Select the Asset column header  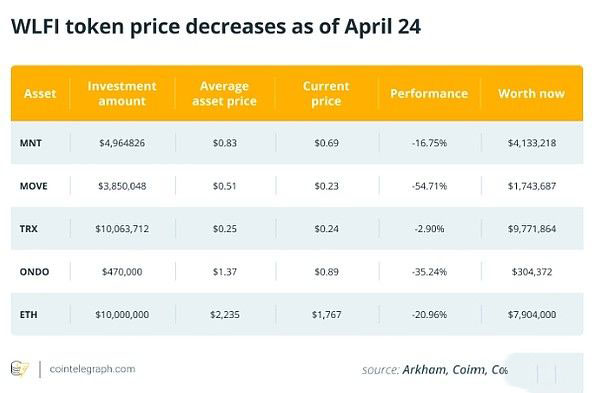pos(40,94)
